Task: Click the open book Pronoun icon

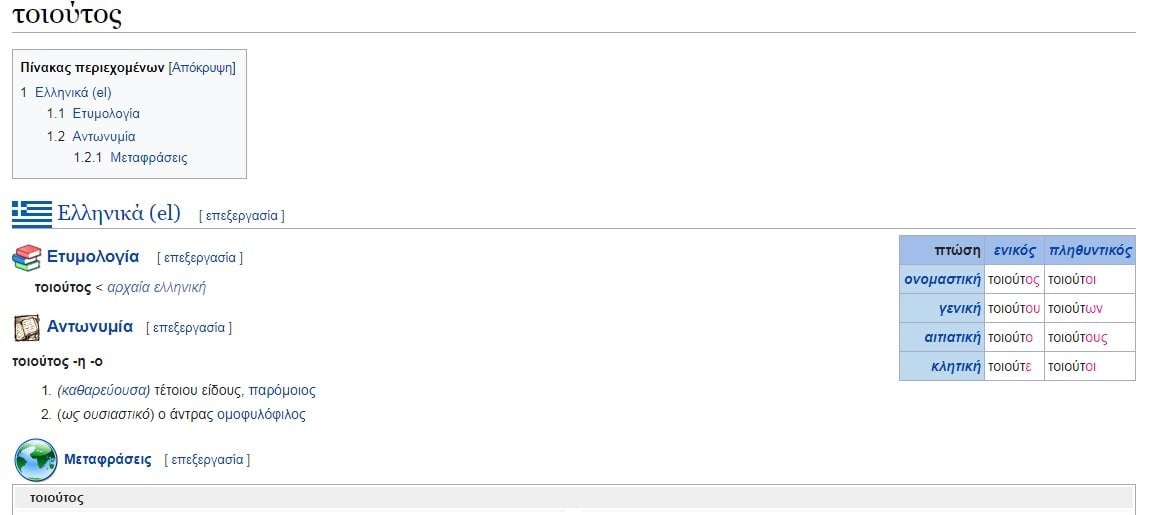Action: pos(27,328)
